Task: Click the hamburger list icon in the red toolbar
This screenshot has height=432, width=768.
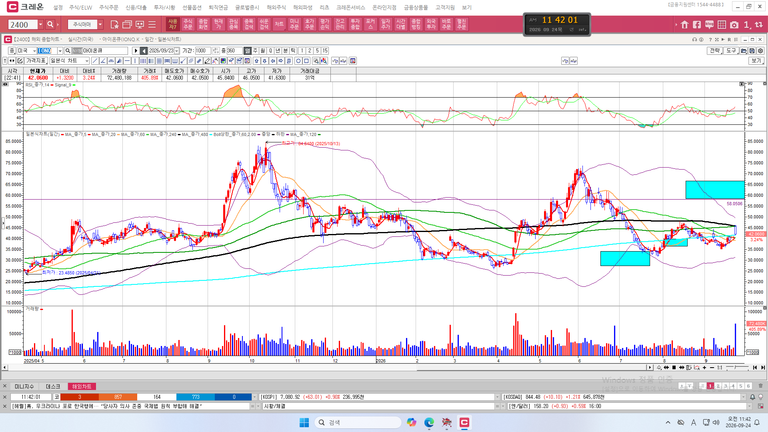Action: 152,24
